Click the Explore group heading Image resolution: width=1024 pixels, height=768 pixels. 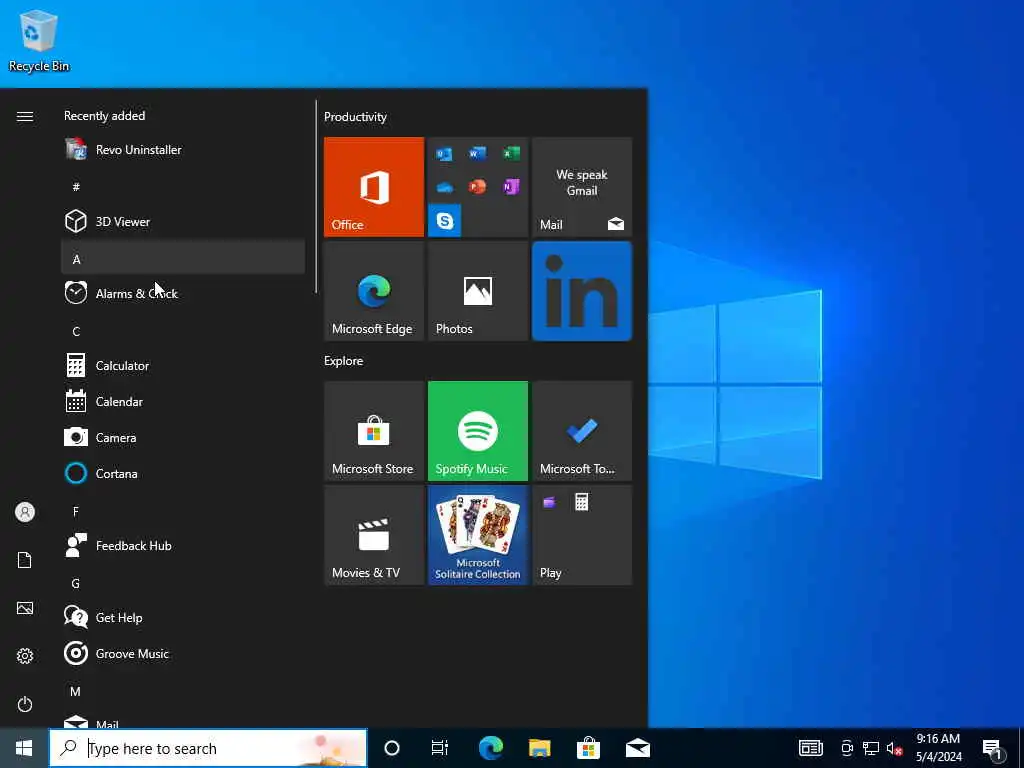click(344, 360)
